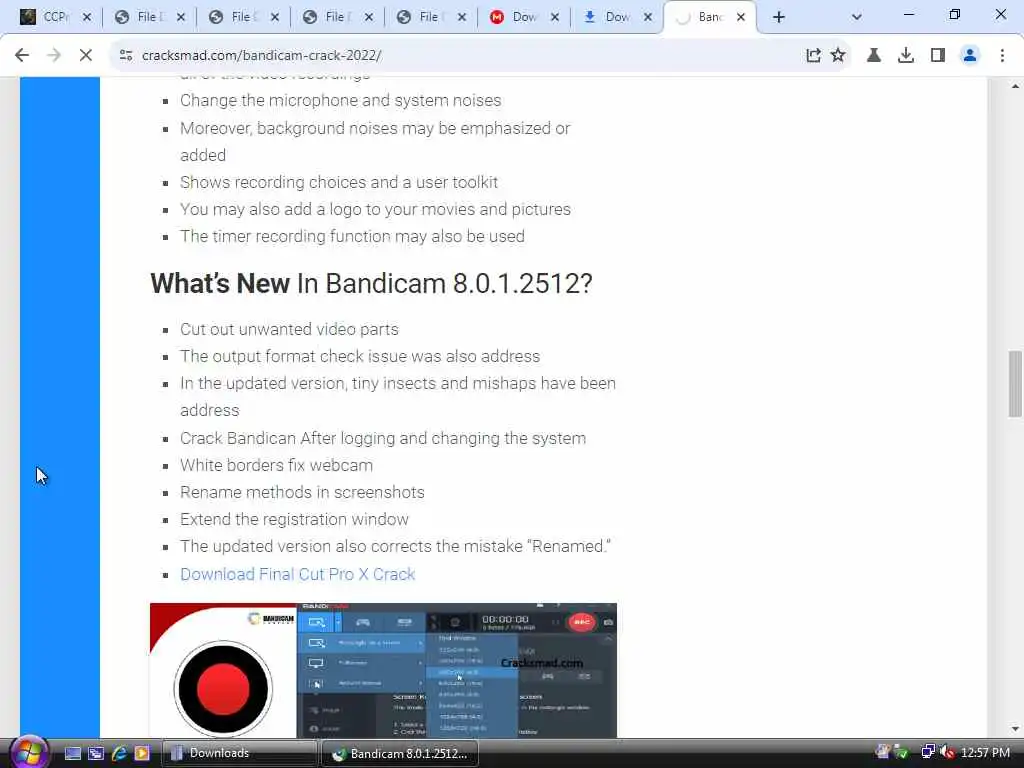The width and height of the screenshot is (1024, 768).
Task: Open the Chrome profile avatar
Action: click(x=970, y=56)
